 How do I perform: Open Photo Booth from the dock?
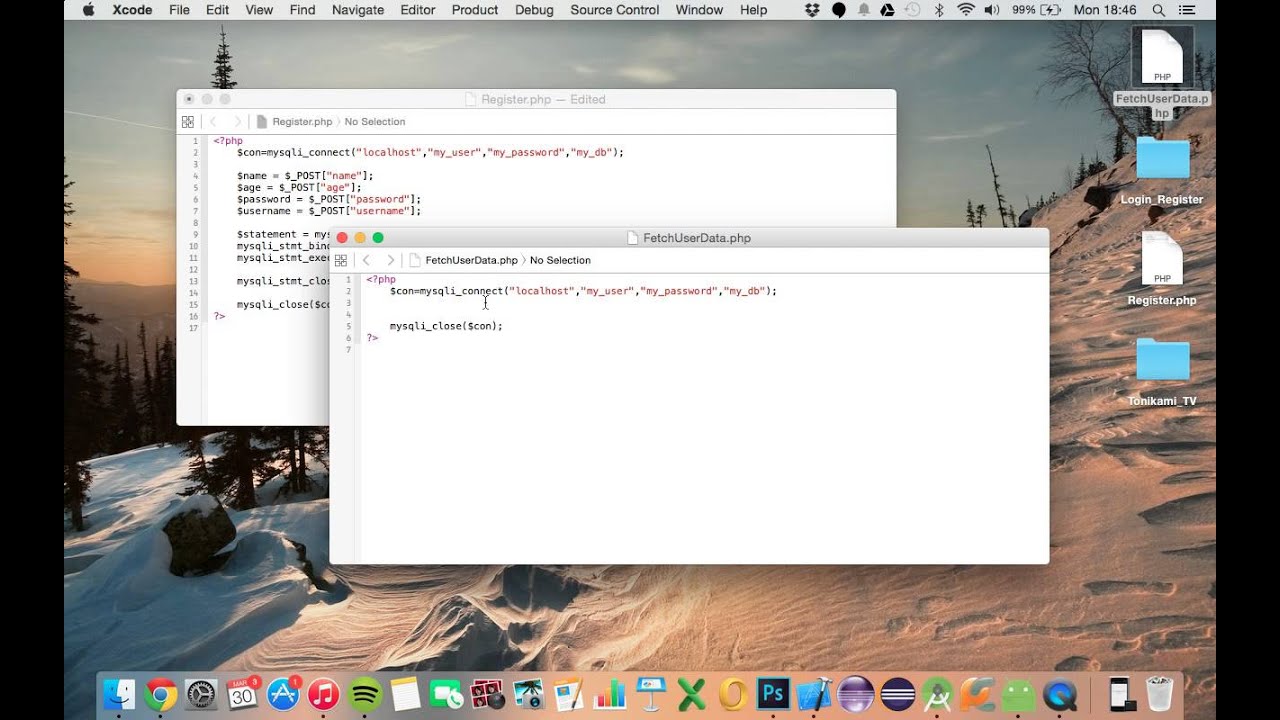coord(487,693)
